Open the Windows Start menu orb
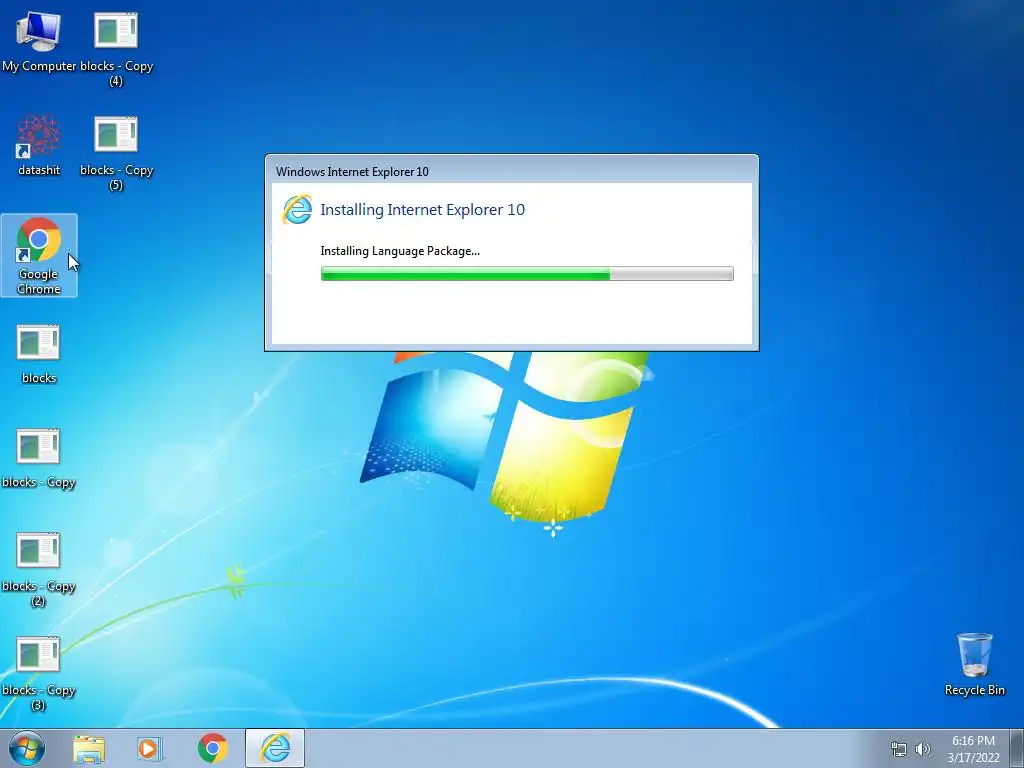This screenshot has width=1024, height=768. pos(27,748)
